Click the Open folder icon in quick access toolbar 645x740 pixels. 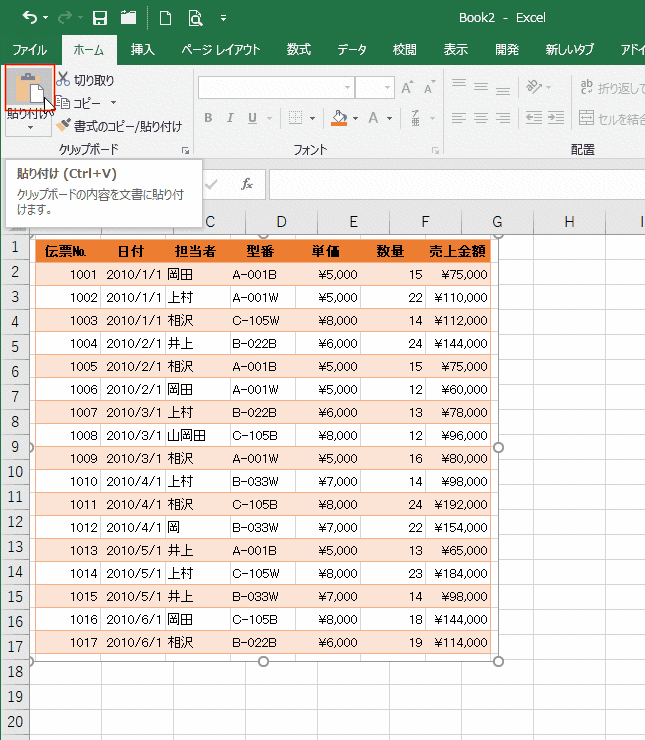[128, 18]
